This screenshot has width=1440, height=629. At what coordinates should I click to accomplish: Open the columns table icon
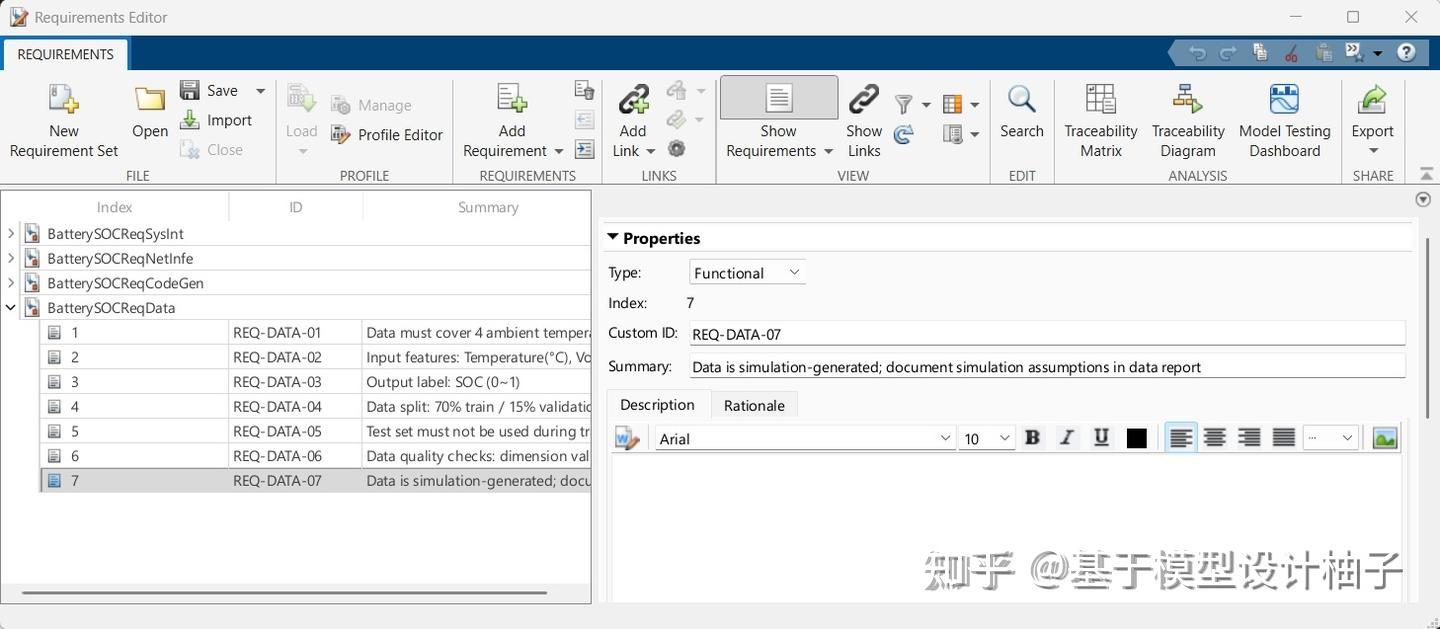pos(952,104)
